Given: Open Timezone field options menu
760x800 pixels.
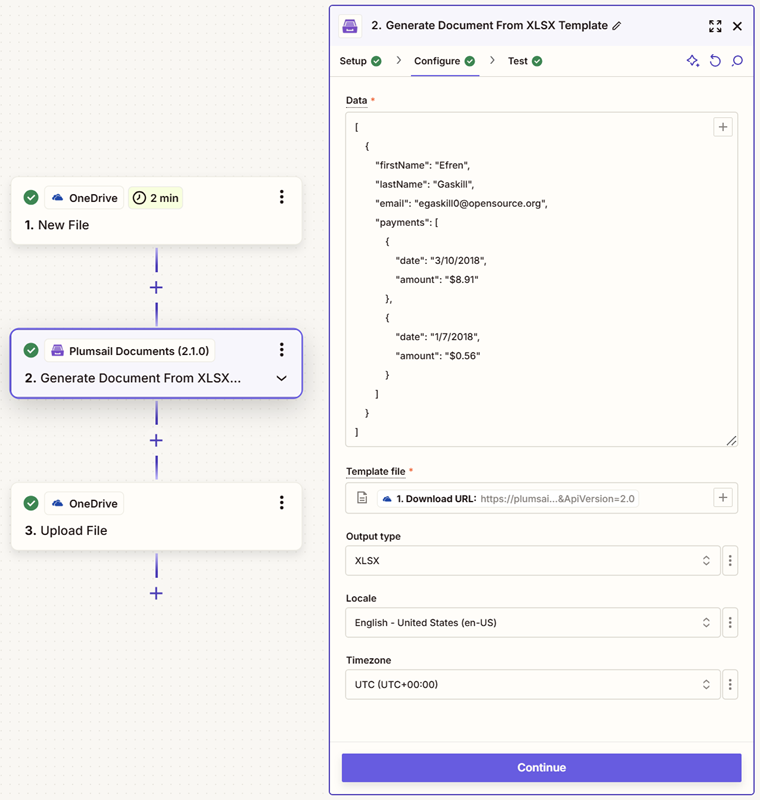Looking at the screenshot, I should [730, 684].
